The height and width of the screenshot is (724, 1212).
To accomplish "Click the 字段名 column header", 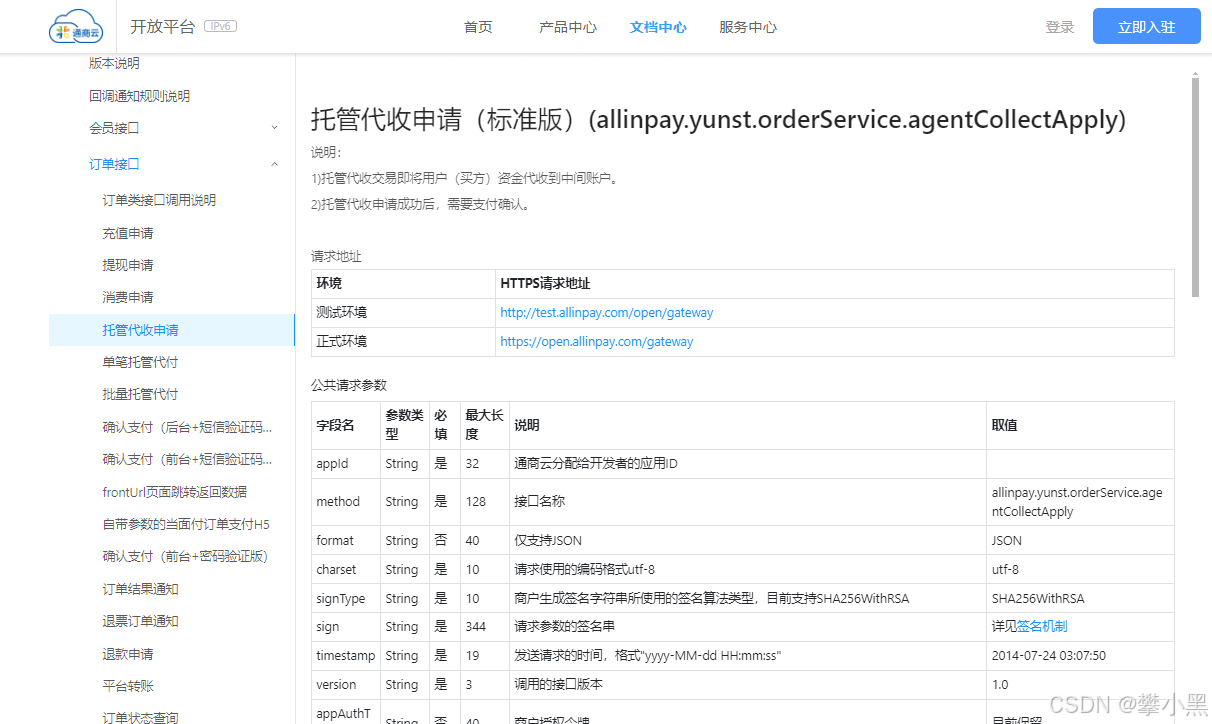I will tap(346, 425).
